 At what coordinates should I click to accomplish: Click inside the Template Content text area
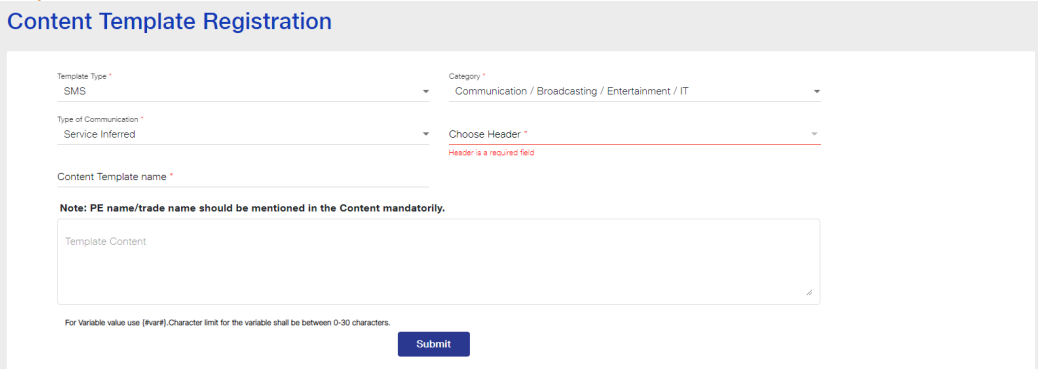point(438,262)
